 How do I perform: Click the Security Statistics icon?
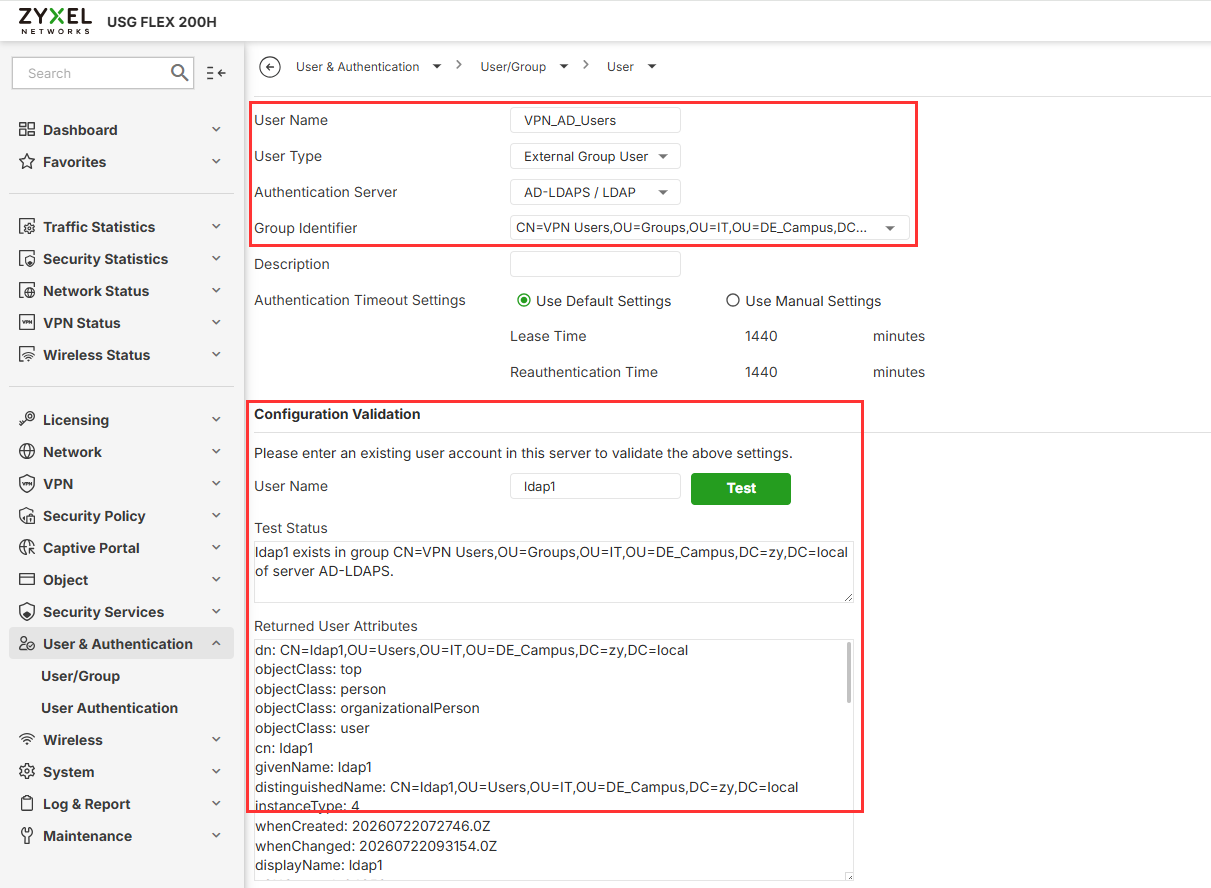tap(27, 259)
